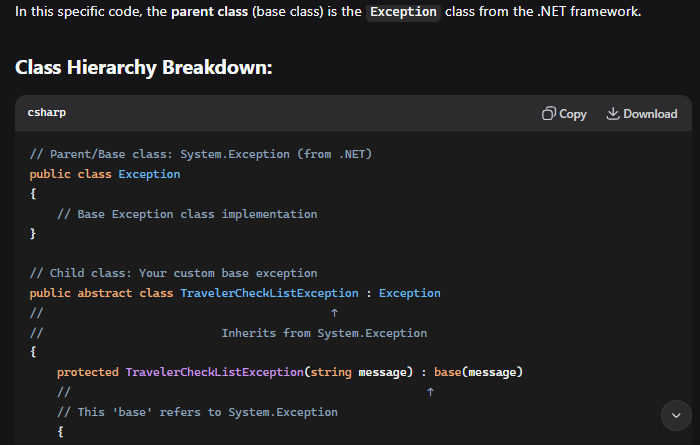Click the base(message) call

tap(479, 372)
